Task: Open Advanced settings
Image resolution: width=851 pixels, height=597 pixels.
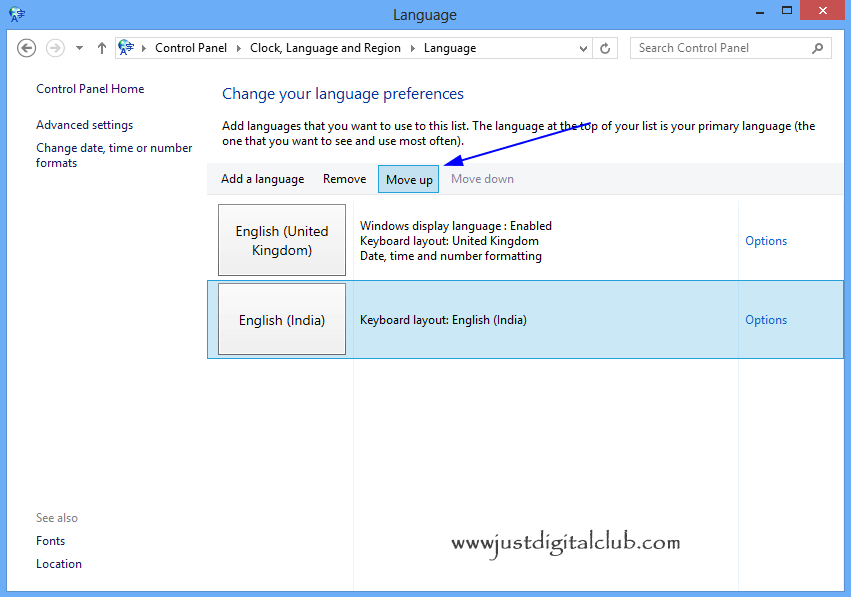Action: [x=85, y=125]
